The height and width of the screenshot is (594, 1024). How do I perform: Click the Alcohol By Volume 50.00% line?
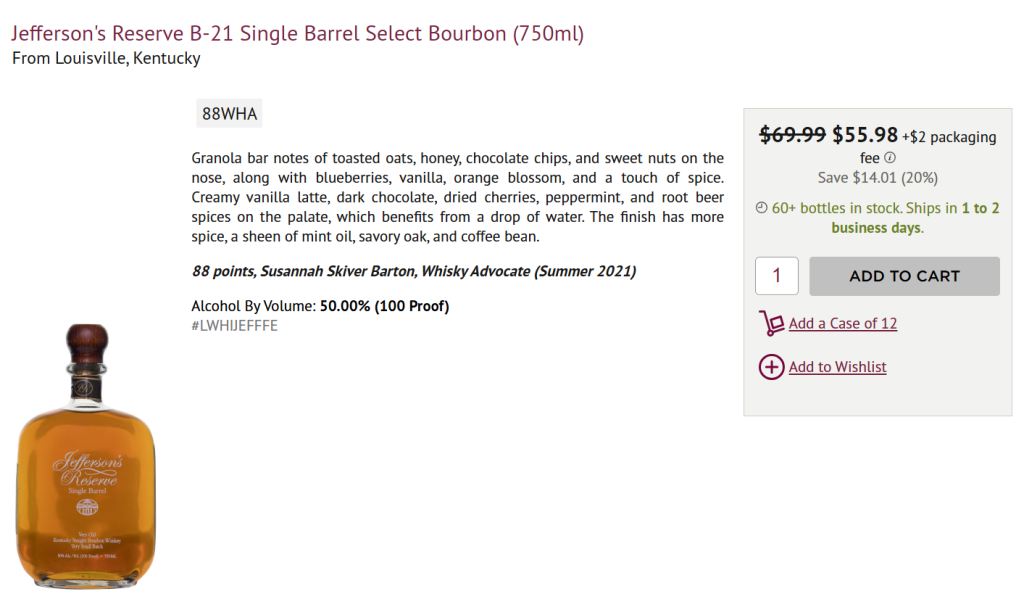pos(320,306)
